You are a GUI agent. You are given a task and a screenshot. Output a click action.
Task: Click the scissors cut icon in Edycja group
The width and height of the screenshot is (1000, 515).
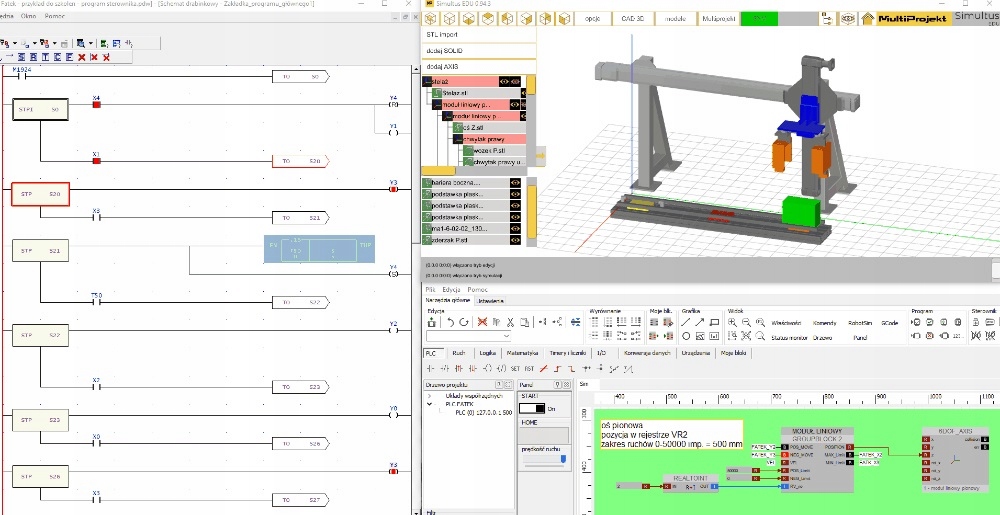[510, 323]
